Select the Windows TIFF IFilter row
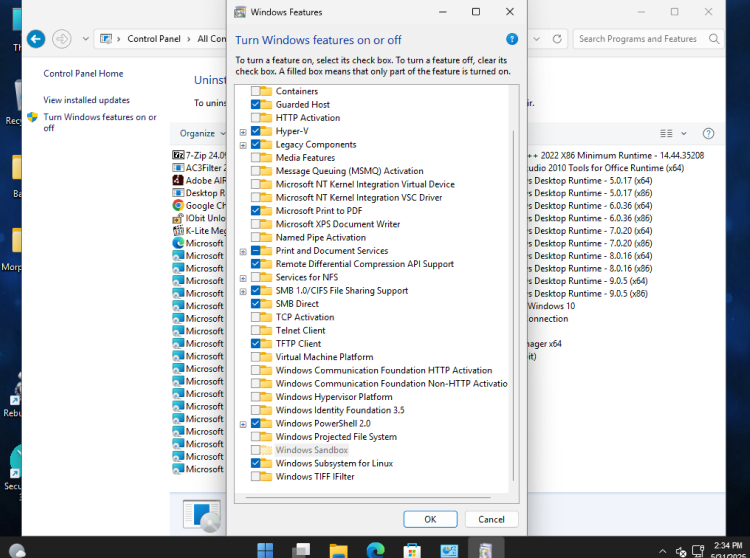750x558 pixels. click(315, 476)
